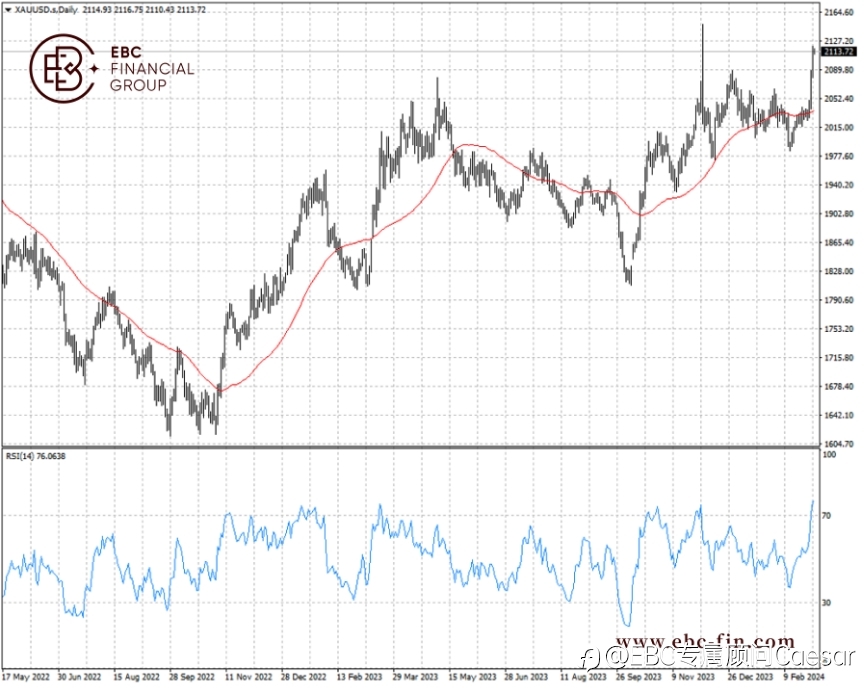Select the 11 Nov 2022 date marker
This screenshot has width=865, height=700.
(249, 677)
